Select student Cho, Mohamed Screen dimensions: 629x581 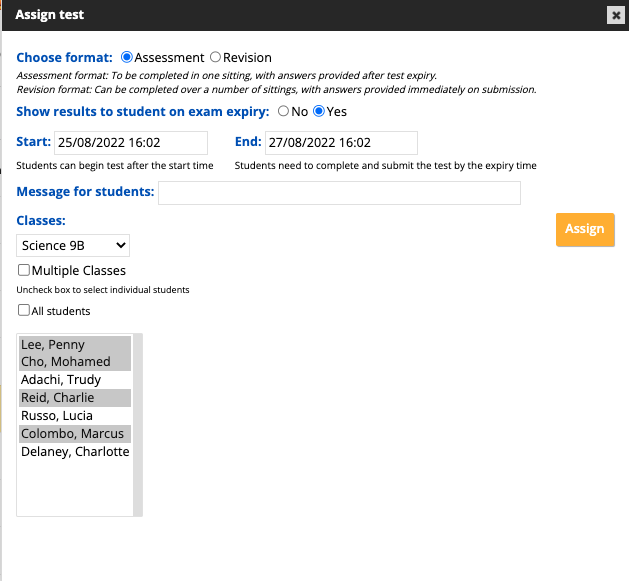tap(75, 362)
